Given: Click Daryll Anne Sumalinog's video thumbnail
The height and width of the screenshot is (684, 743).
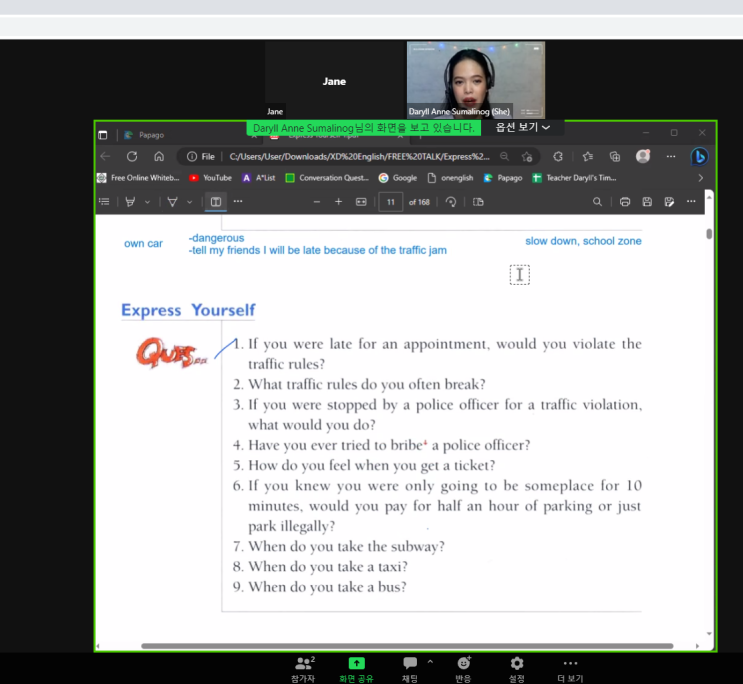Looking at the screenshot, I should (476, 80).
